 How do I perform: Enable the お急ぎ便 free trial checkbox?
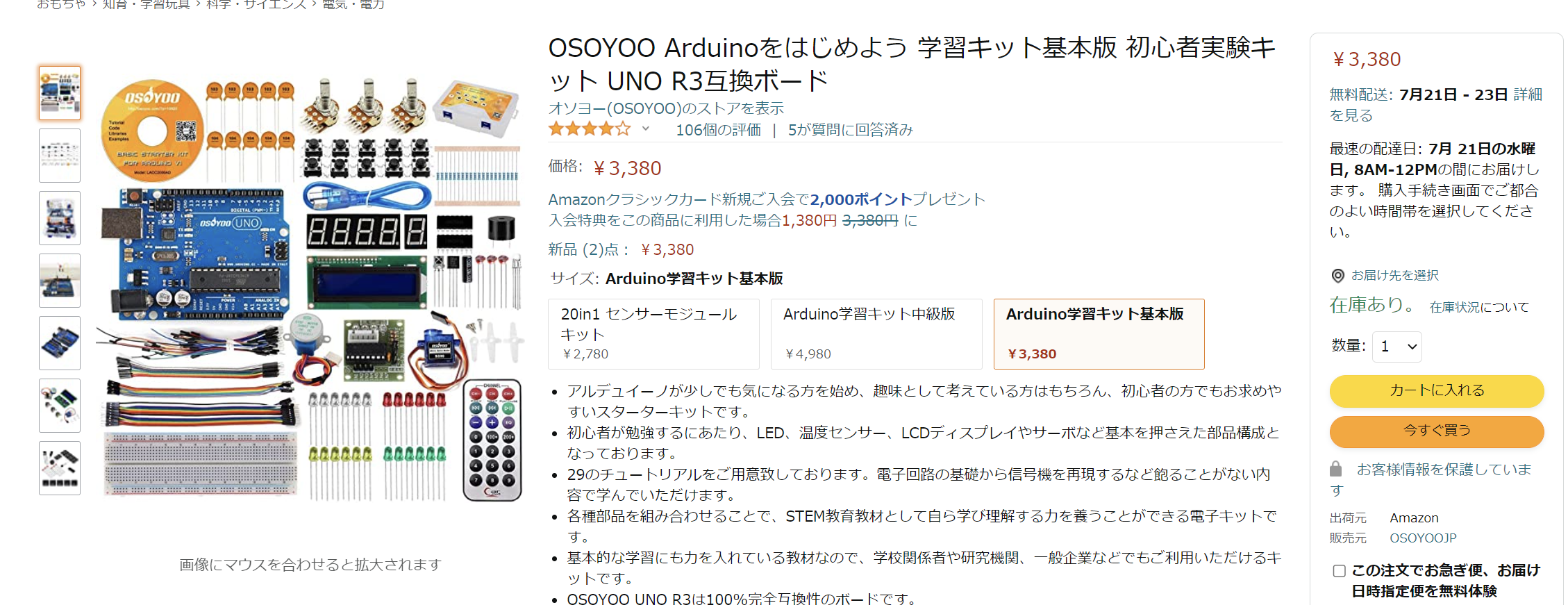(x=1340, y=571)
